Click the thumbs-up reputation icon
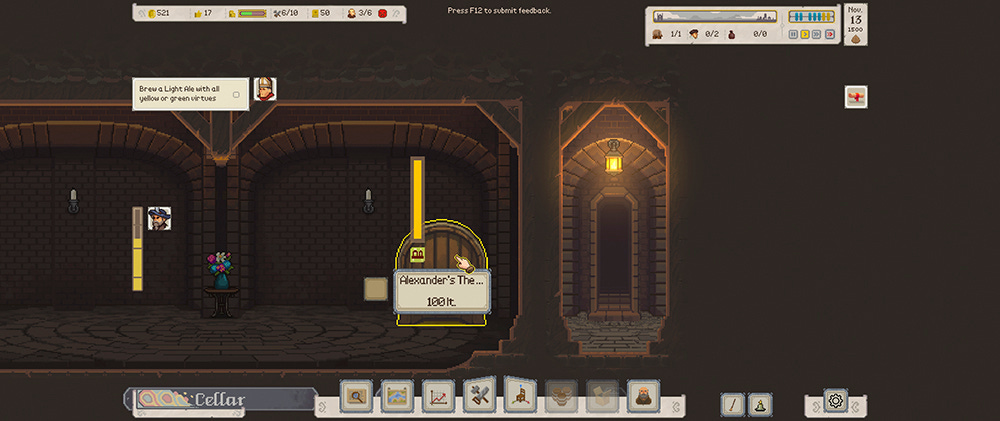1000x421 pixels. (198, 13)
